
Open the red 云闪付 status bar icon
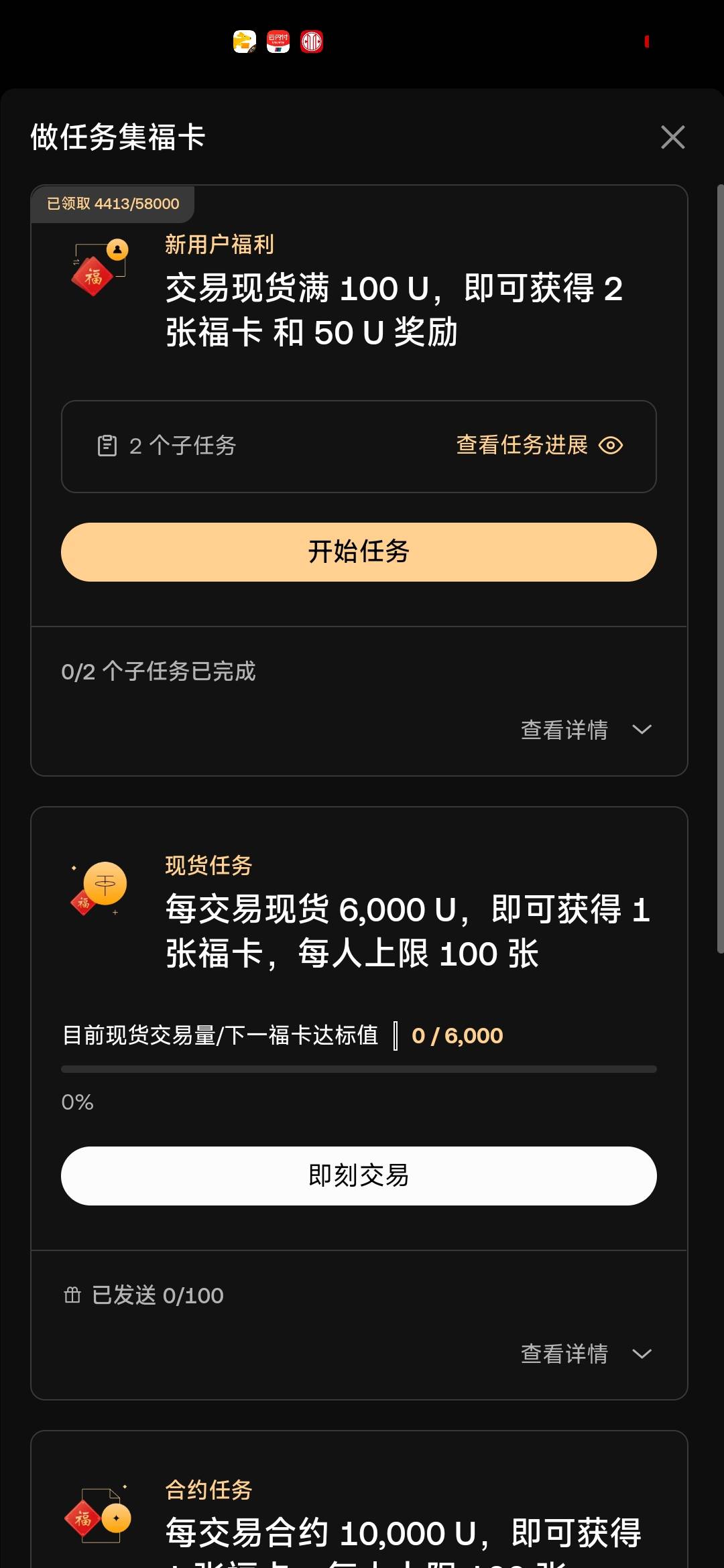[278, 42]
